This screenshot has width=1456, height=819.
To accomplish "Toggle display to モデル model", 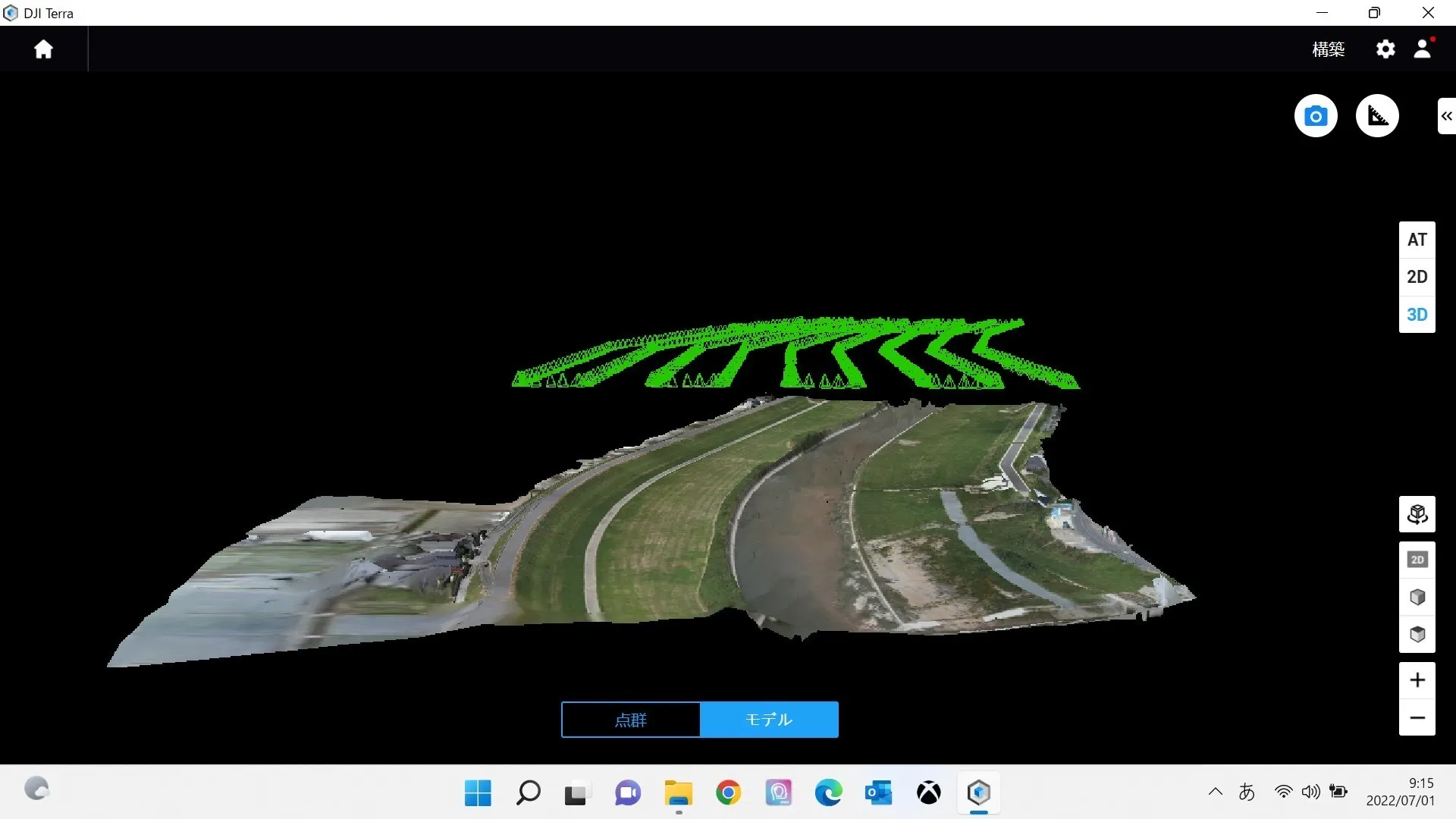I will 769,720.
